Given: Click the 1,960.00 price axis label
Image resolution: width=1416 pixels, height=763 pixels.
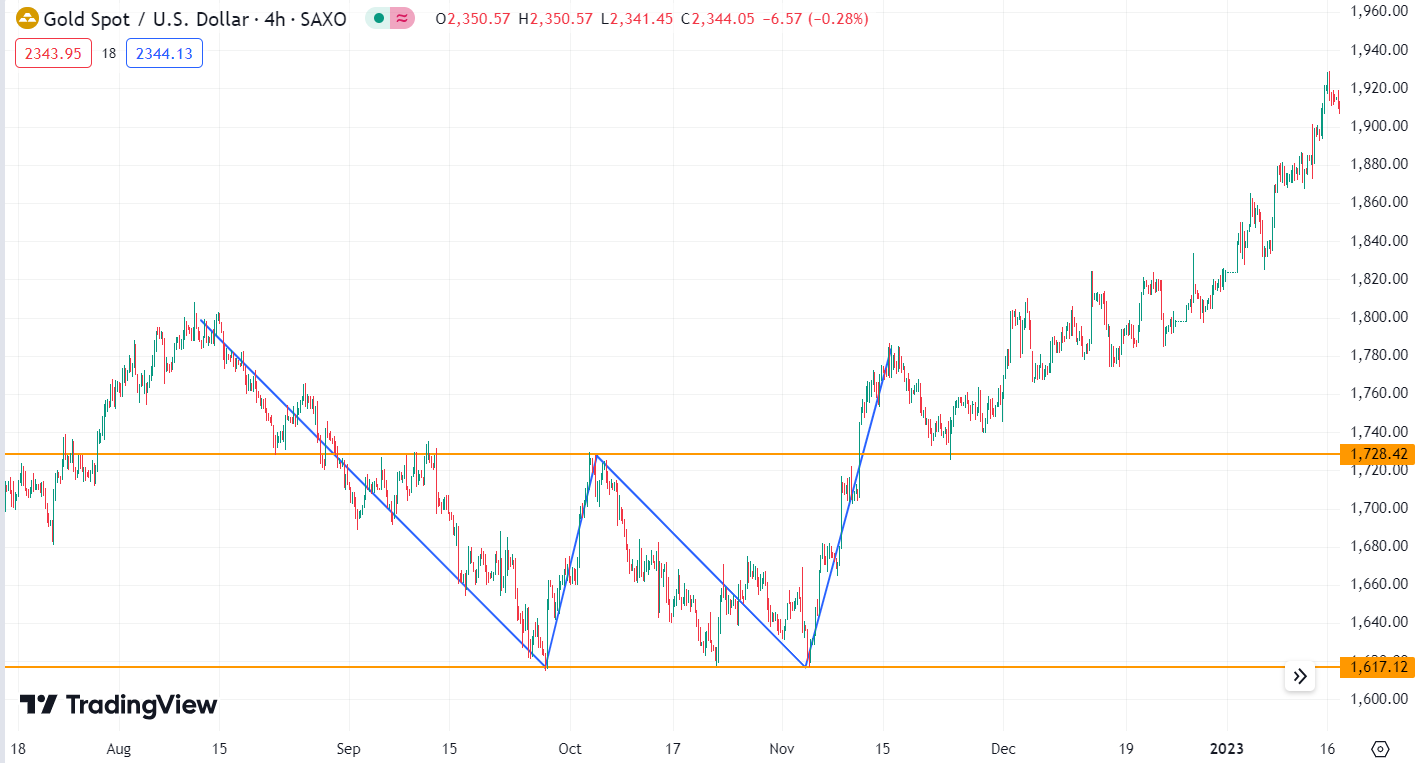Looking at the screenshot, I should click(x=1378, y=11).
